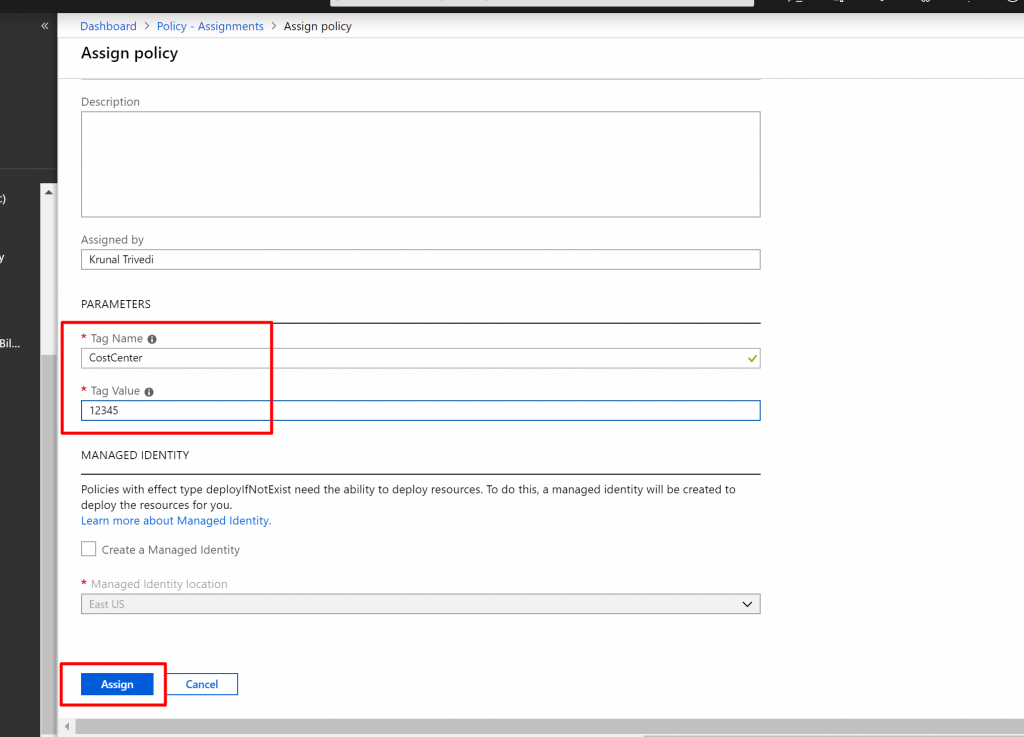The height and width of the screenshot is (737, 1024).
Task: Enable the Create a Managed Identity checkbox
Action: tap(89, 549)
